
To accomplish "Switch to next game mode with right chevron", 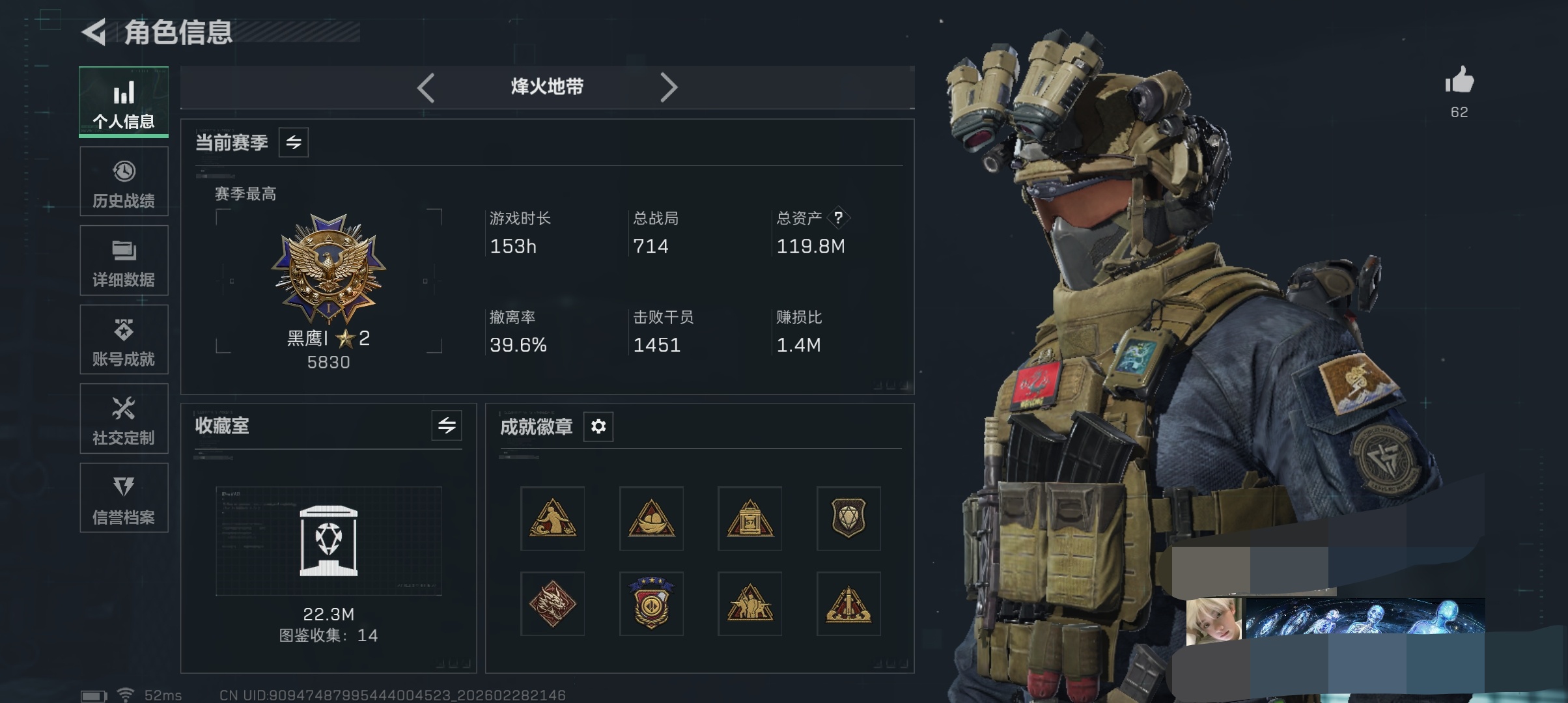I will pyautogui.click(x=669, y=87).
